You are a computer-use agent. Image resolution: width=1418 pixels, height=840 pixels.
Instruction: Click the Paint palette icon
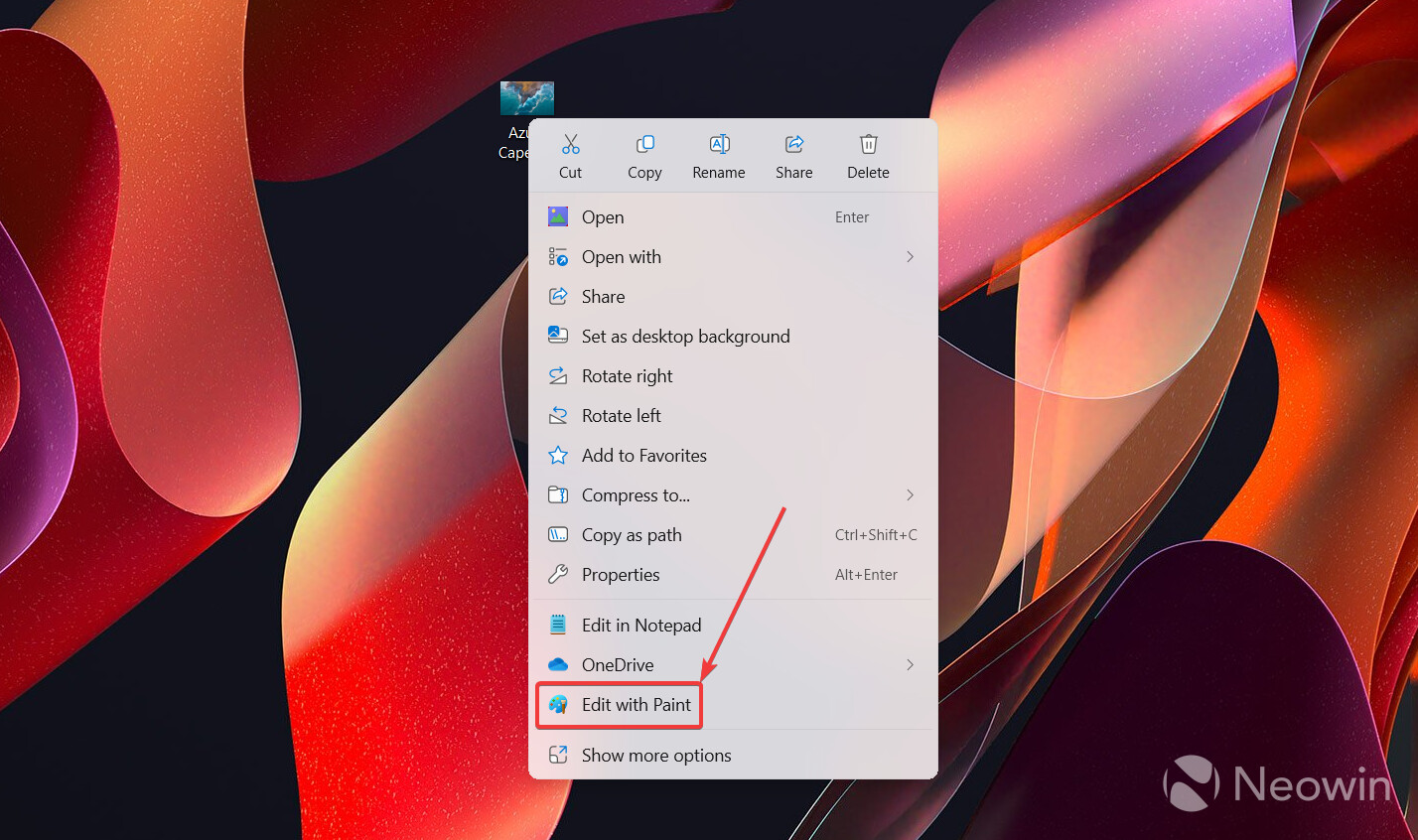[558, 704]
